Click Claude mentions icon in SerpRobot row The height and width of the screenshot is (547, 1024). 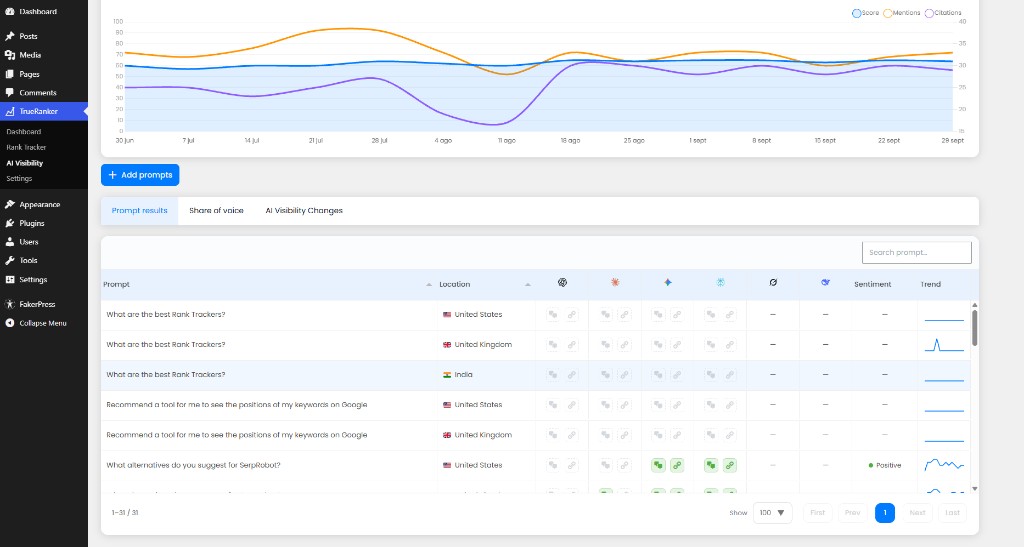tap(605, 465)
